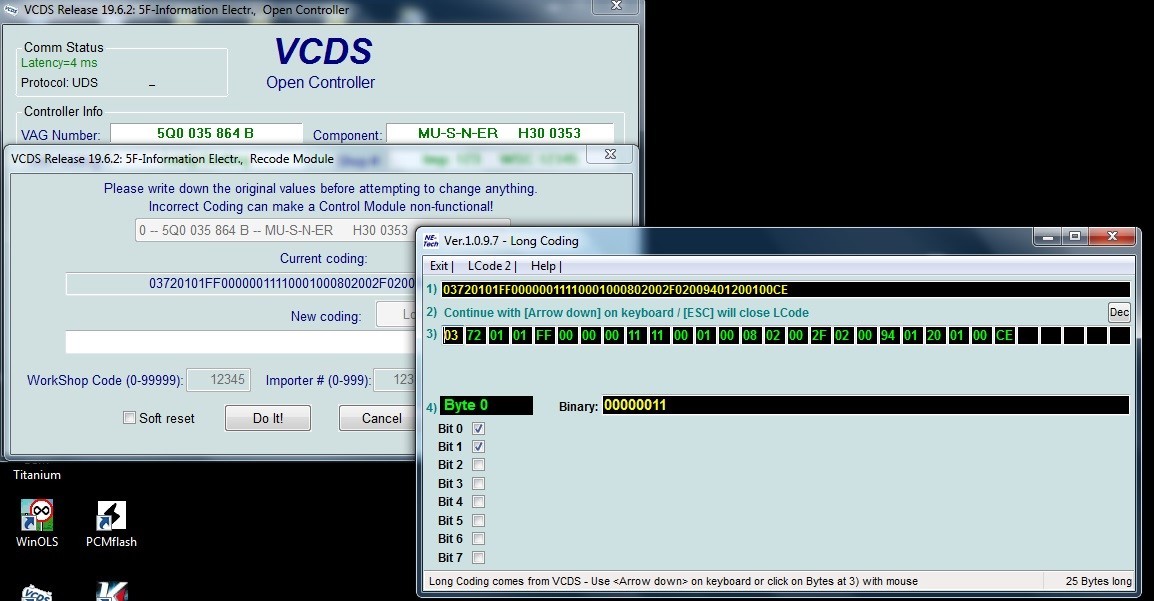The width and height of the screenshot is (1154, 601).
Task: Click the Binary value field 00000011
Action: click(x=866, y=405)
